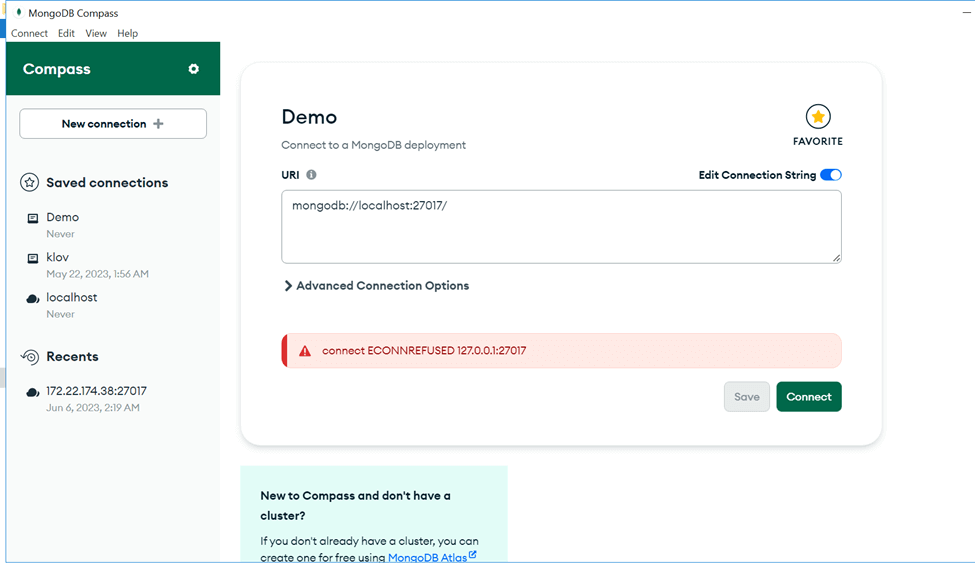Image resolution: width=975 pixels, height=566 pixels.
Task: Click the Recents heading text
Action: click(72, 356)
